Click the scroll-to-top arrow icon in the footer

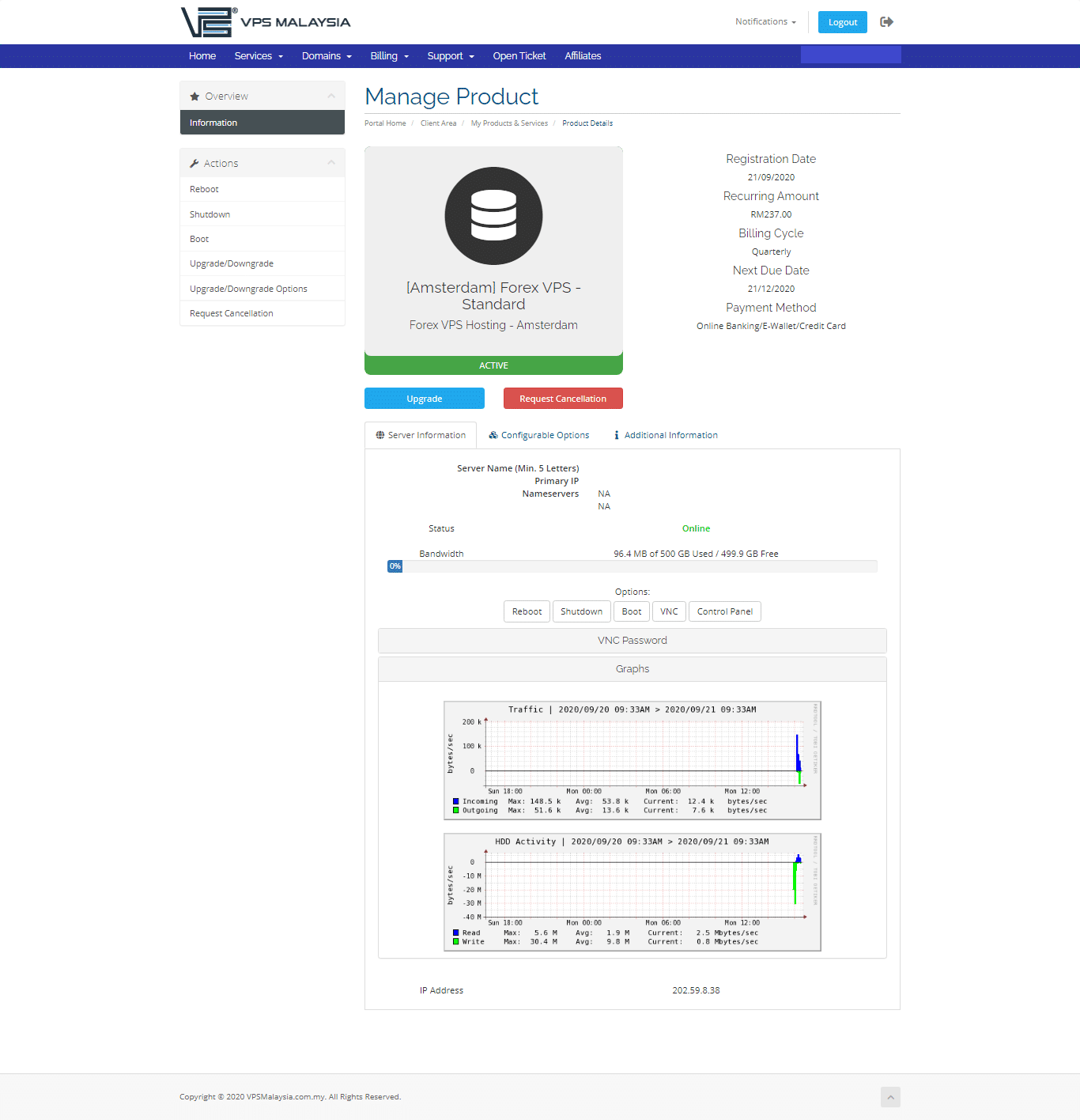[890, 1097]
